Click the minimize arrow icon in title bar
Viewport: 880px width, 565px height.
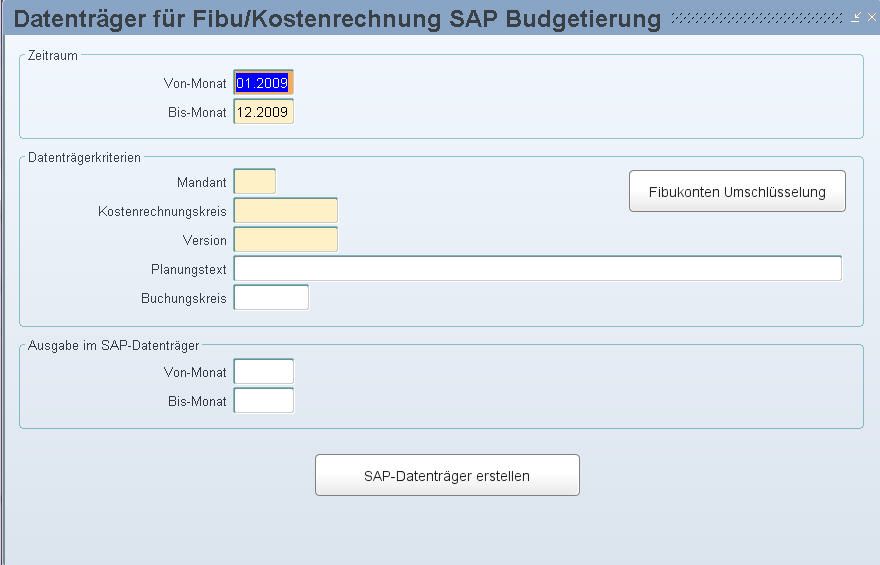856,18
